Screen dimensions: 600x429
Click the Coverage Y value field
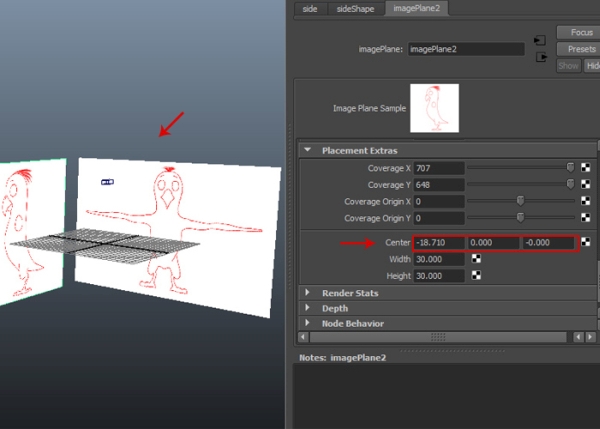(x=439, y=185)
